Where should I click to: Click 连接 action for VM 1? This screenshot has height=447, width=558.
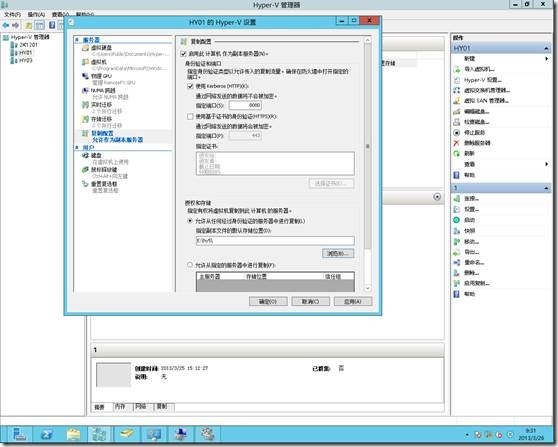coord(471,199)
